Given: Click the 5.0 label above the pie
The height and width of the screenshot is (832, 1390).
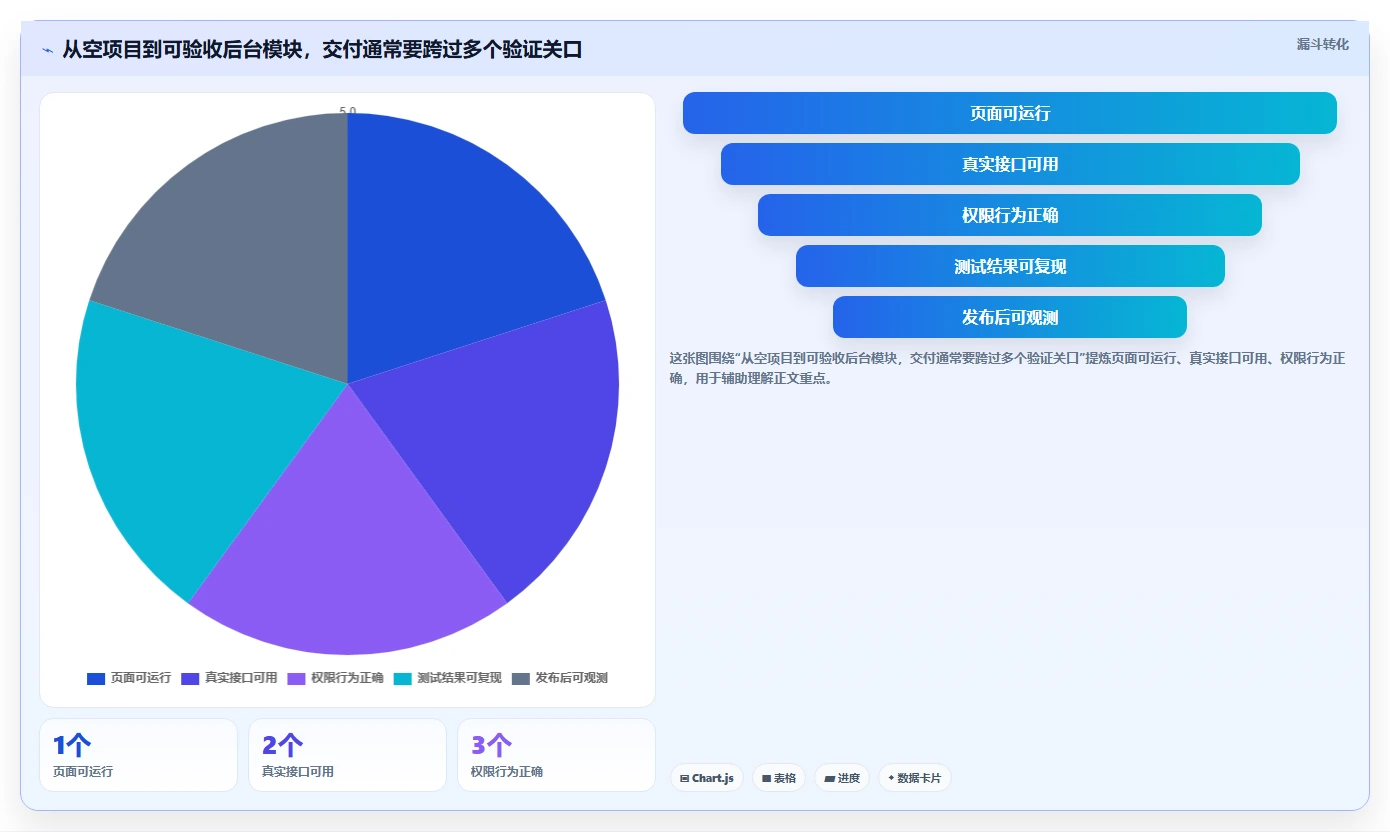Looking at the screenshot, I should [x=348, y=111].
